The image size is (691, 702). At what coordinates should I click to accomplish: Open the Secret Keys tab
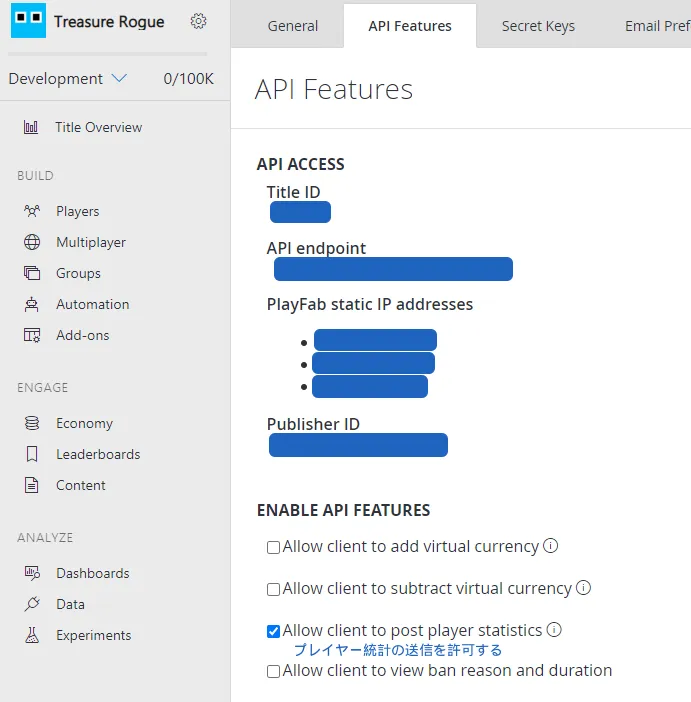point(538,26)
